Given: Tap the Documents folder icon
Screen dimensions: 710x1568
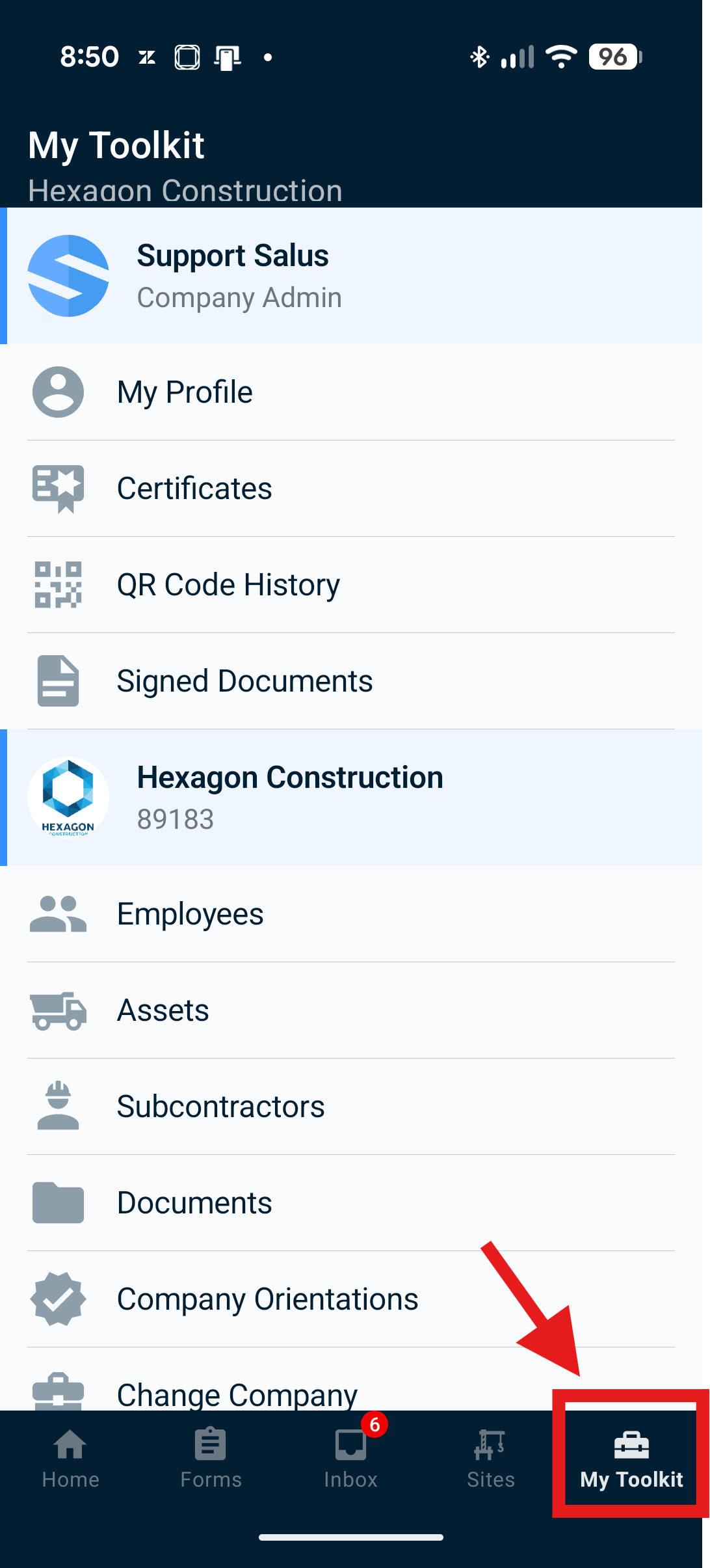Looking at the screenshot, I should tap(58, 1202).
